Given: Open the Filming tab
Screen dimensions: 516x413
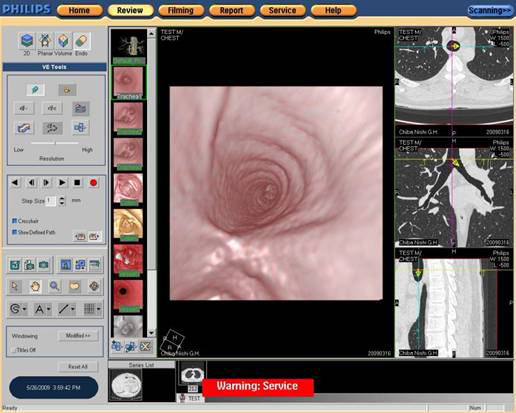Looking at the screenshot, I should [x=181, y=11].
